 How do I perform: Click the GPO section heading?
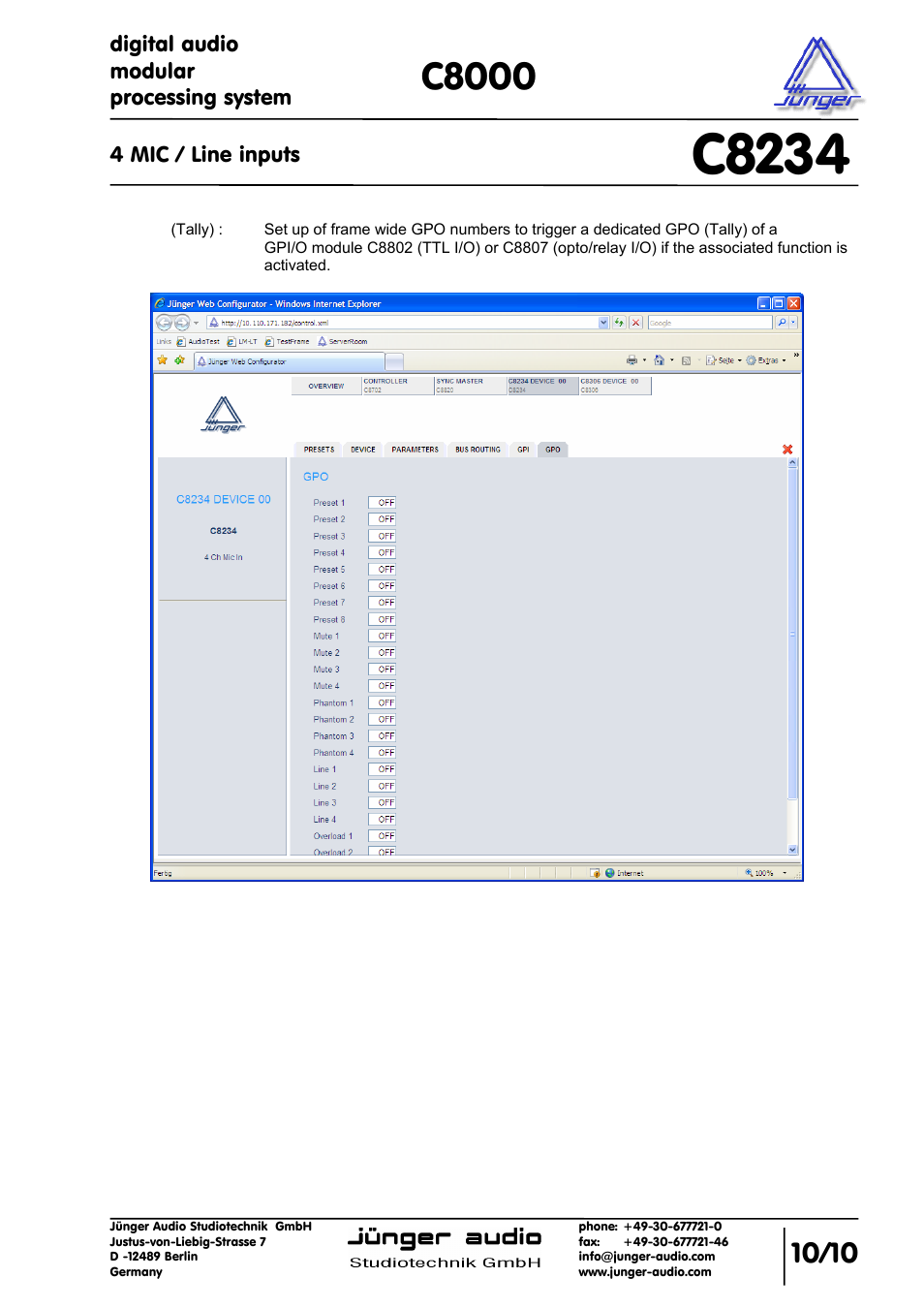(316, 477)
